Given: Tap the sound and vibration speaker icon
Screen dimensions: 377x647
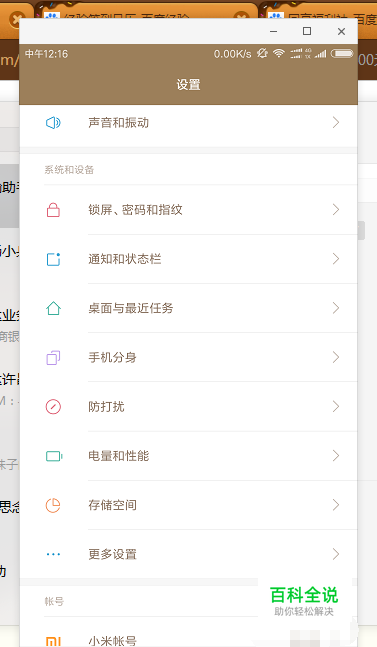Looking at the screenshot, I should [x=53, y=123].
